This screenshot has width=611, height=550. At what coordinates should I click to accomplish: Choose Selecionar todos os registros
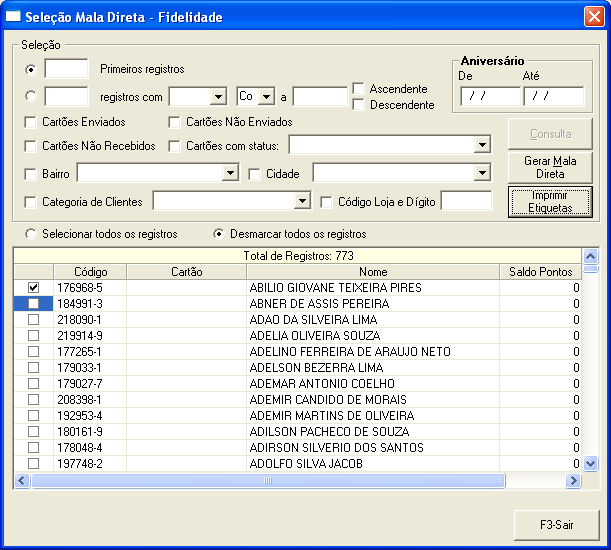[31, 234]
